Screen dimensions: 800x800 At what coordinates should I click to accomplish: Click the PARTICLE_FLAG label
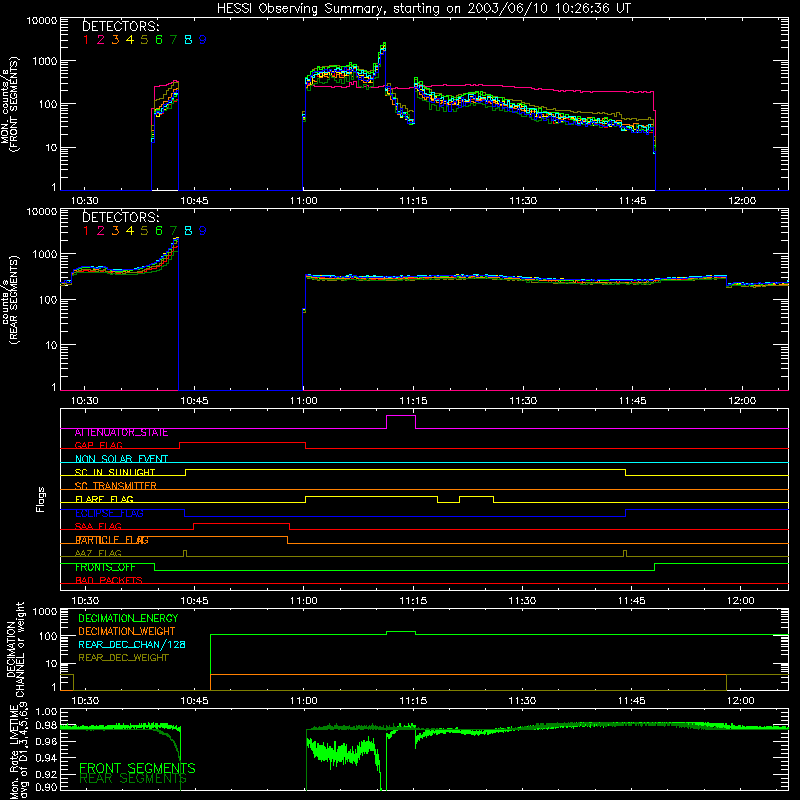click(x=112, y=540)
